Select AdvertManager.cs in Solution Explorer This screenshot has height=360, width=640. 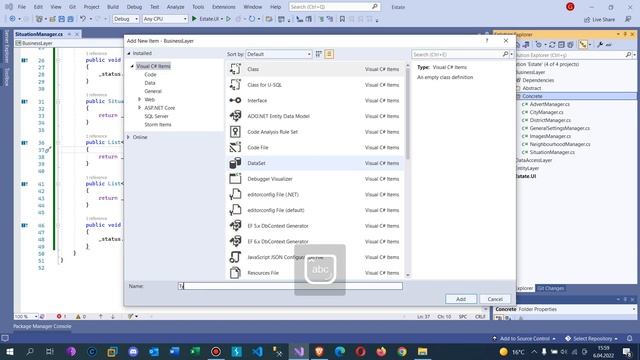tap(549, 104)
